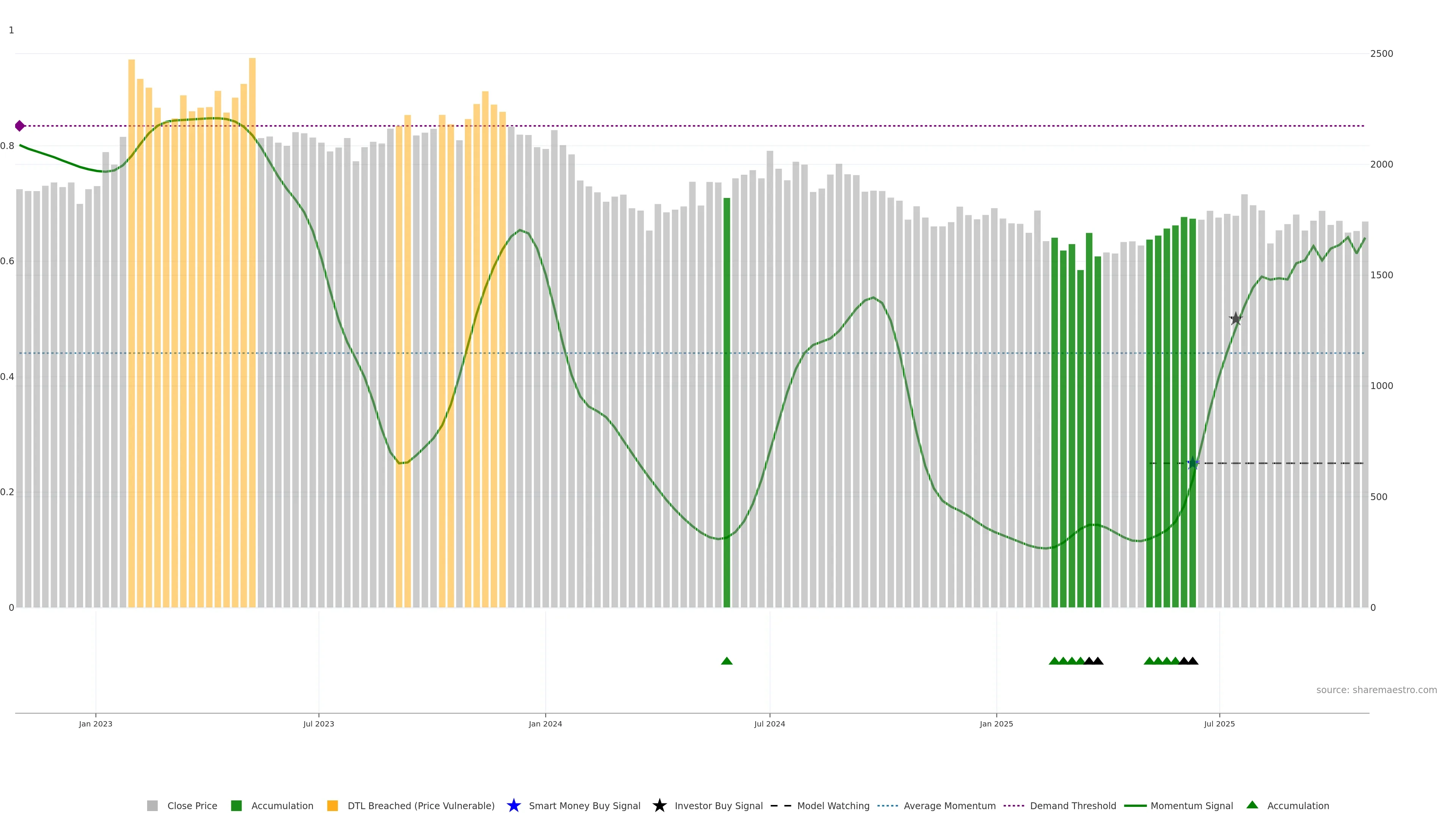1456x819 pixels.
Task: Toggle DTL Breached (Price Vulnerable) legend entry
Action: pos(420,806)
